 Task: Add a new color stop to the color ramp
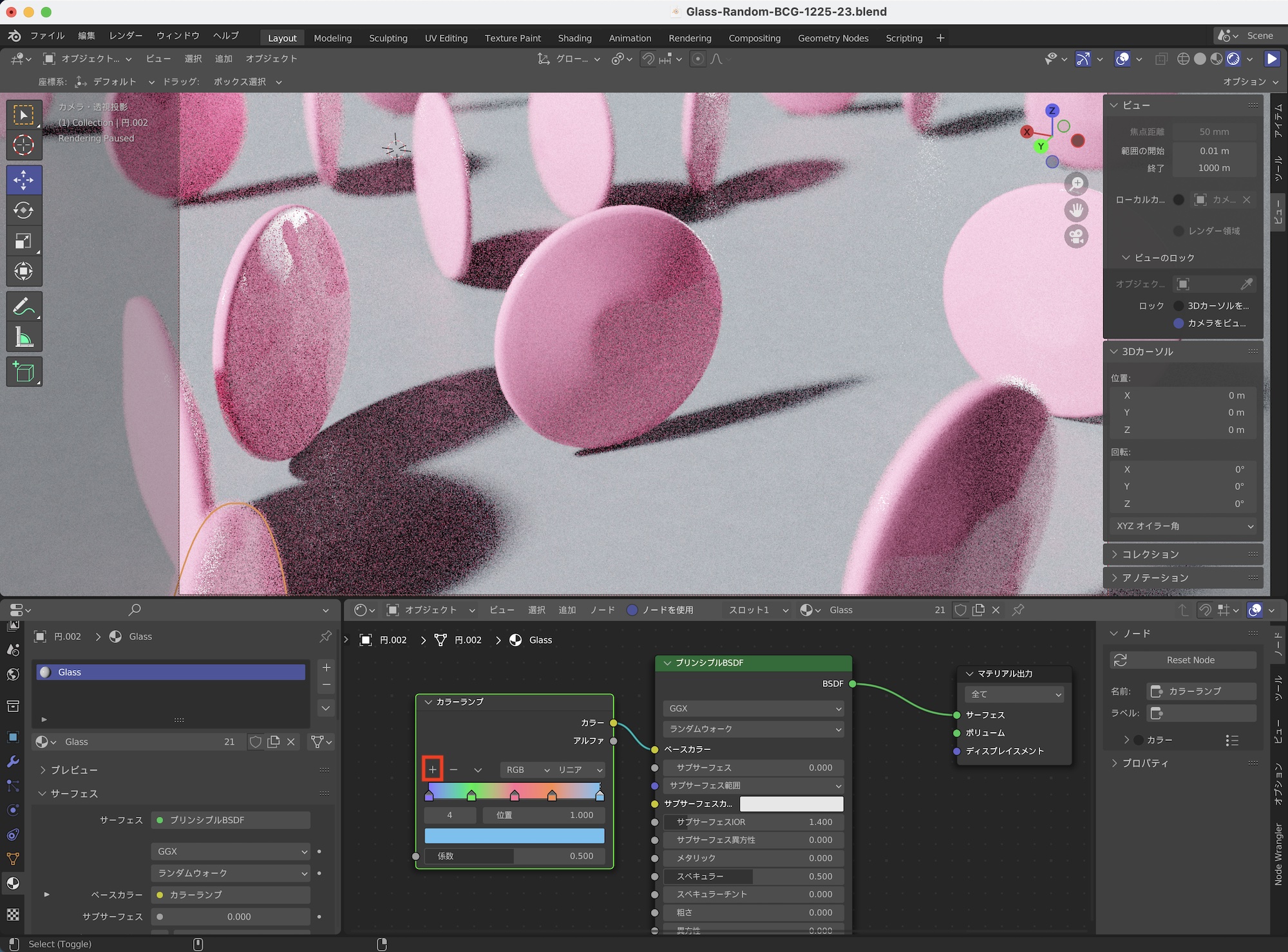point(433,769)
